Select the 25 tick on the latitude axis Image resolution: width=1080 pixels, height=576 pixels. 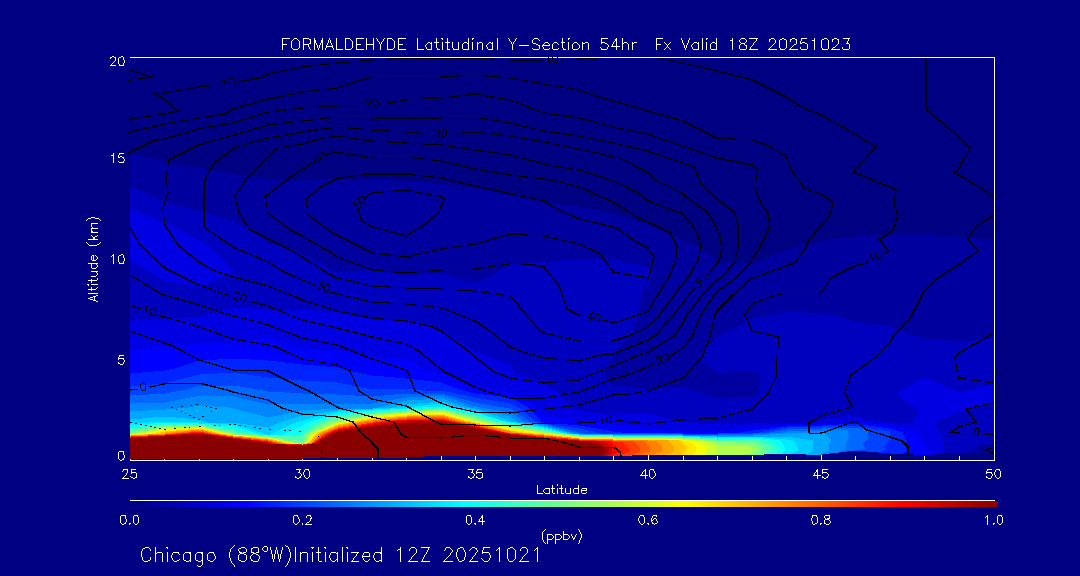(129, 472)
